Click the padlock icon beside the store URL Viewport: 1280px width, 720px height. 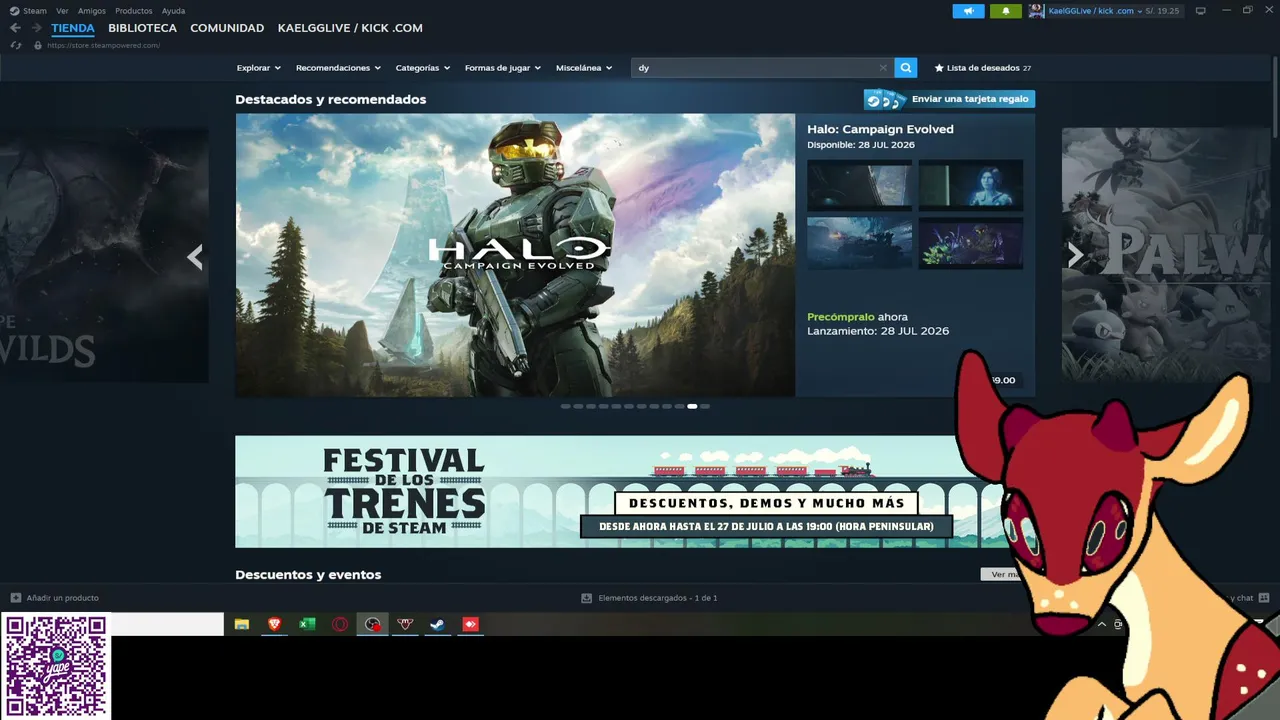[x=38, y=45]
